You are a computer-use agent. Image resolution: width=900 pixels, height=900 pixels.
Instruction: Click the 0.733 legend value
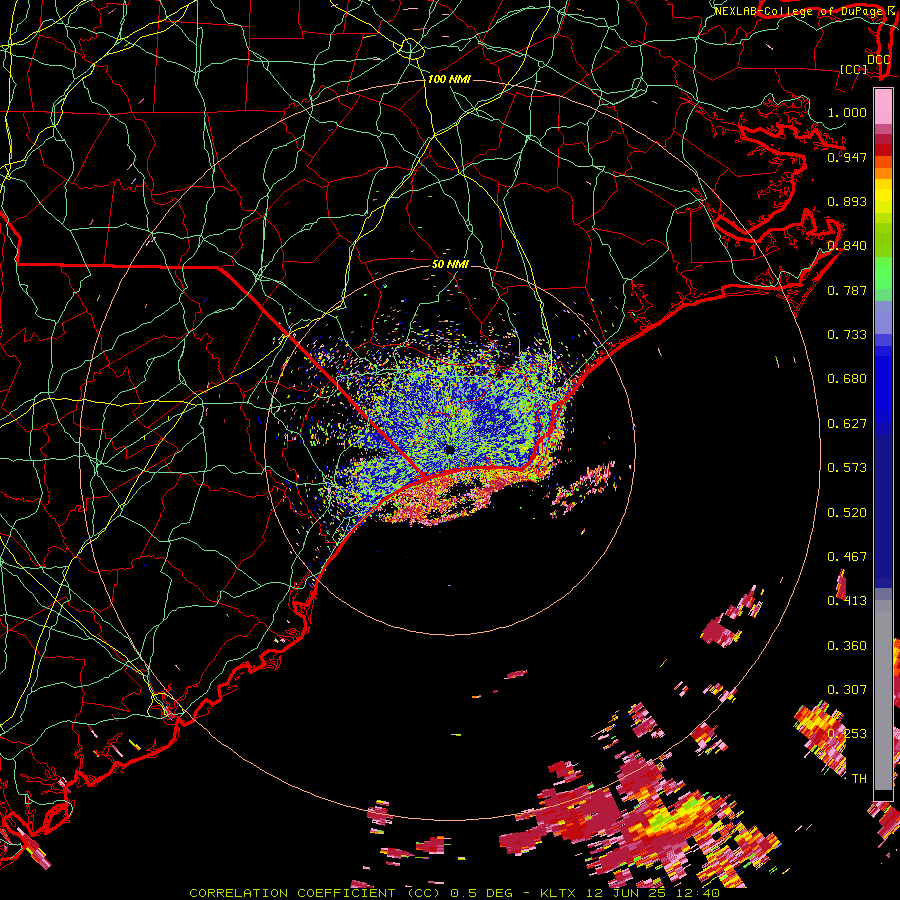tap(847, 335)
